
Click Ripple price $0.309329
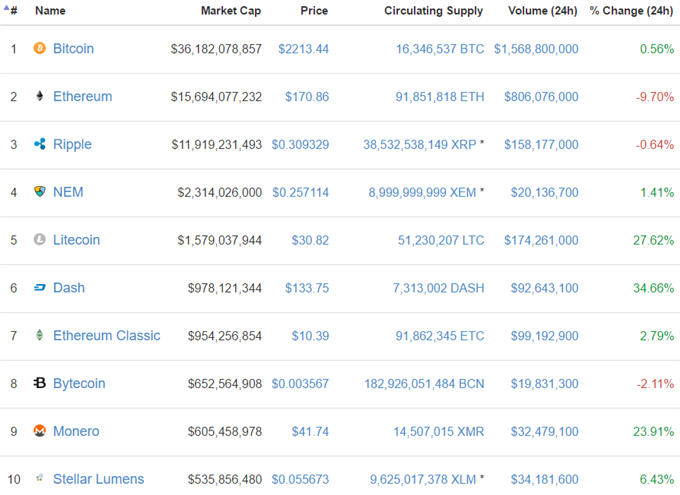tap(300, 144)
